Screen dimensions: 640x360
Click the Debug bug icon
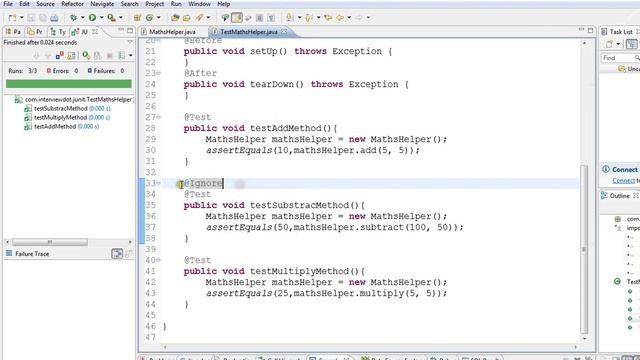73,18
